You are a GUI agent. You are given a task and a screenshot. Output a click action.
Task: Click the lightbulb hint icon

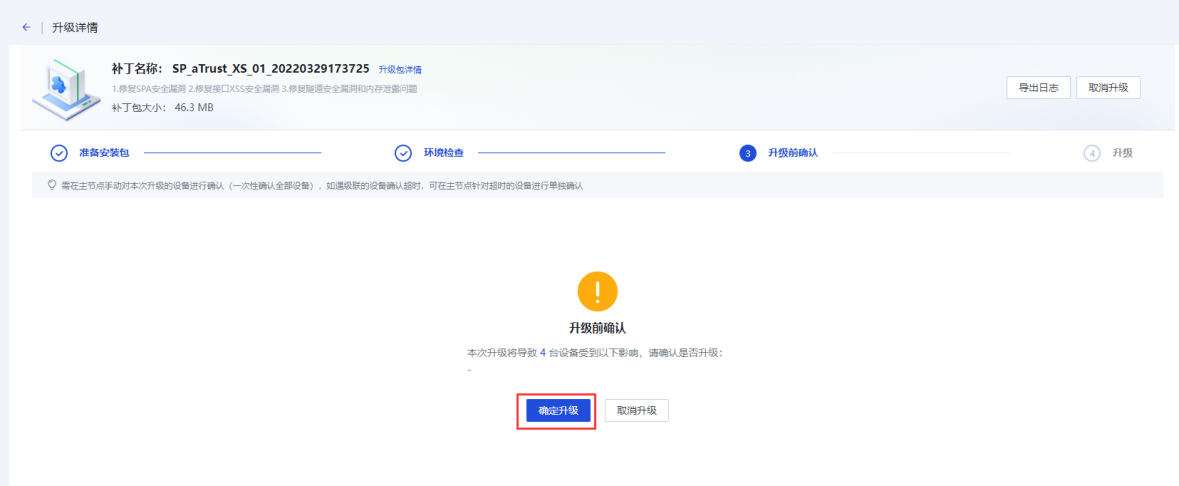pos(51,185)
